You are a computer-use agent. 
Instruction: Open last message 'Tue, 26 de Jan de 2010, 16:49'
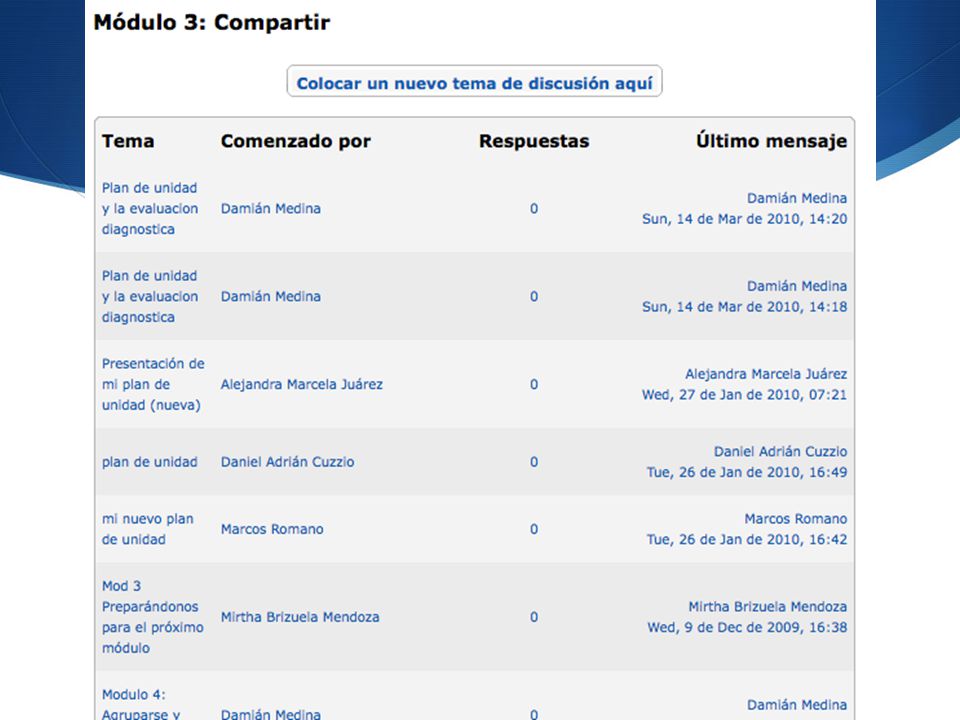(x=747, y=473)
